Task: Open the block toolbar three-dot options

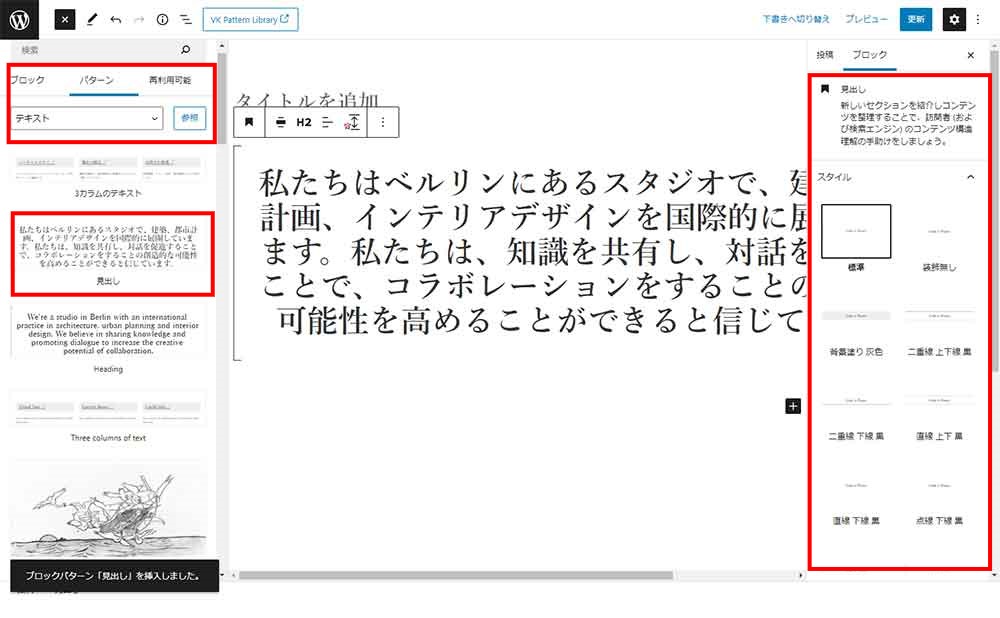Action: 383,122
